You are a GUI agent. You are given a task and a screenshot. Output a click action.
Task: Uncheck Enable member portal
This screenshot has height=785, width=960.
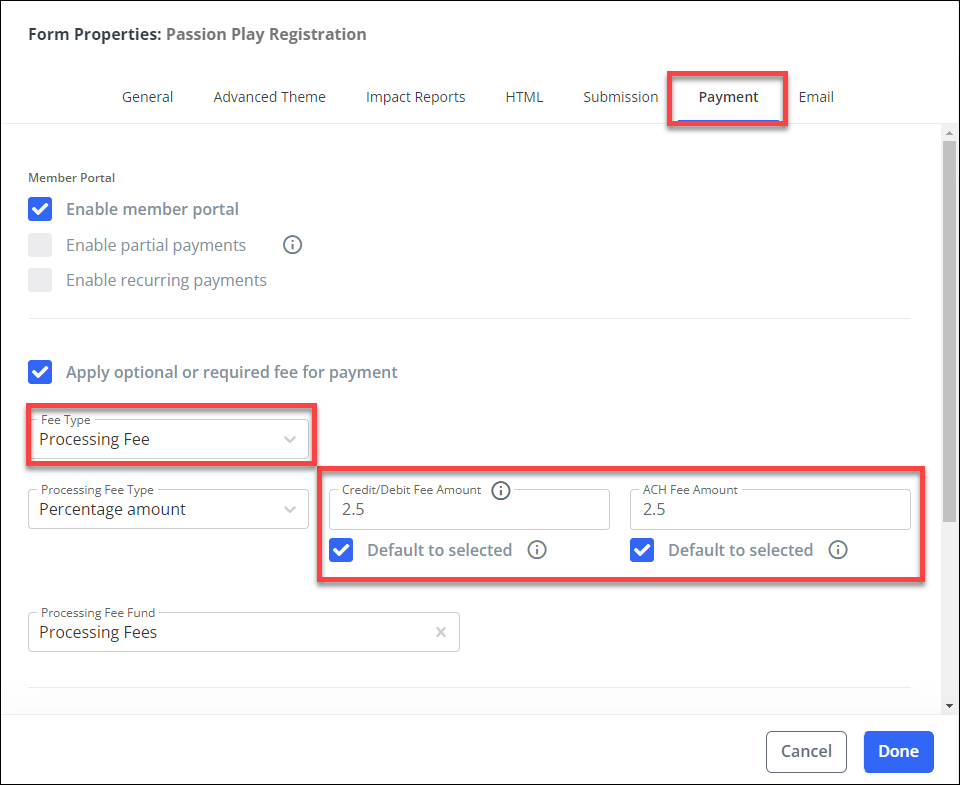pos(40,209)
